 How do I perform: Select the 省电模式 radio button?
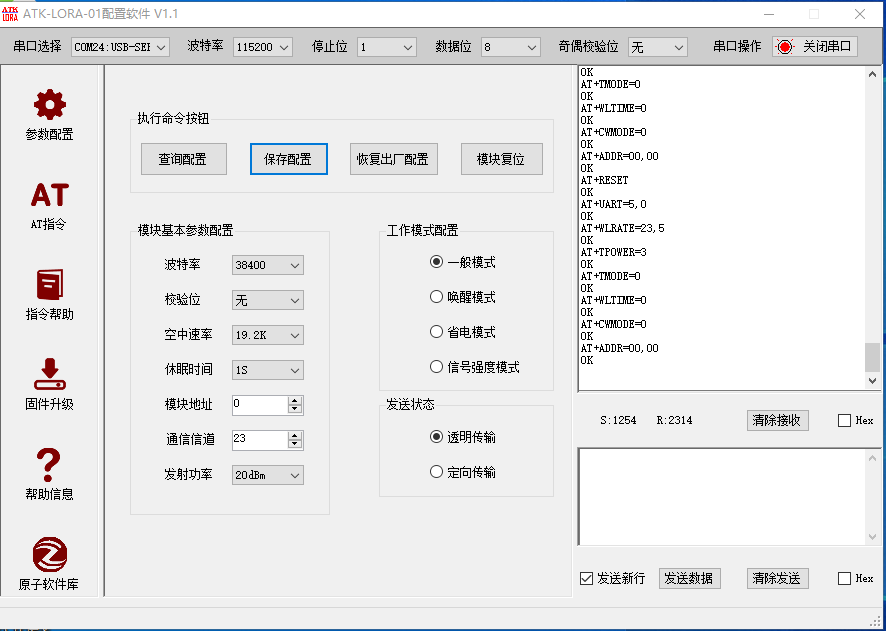[x=435, y=331]
